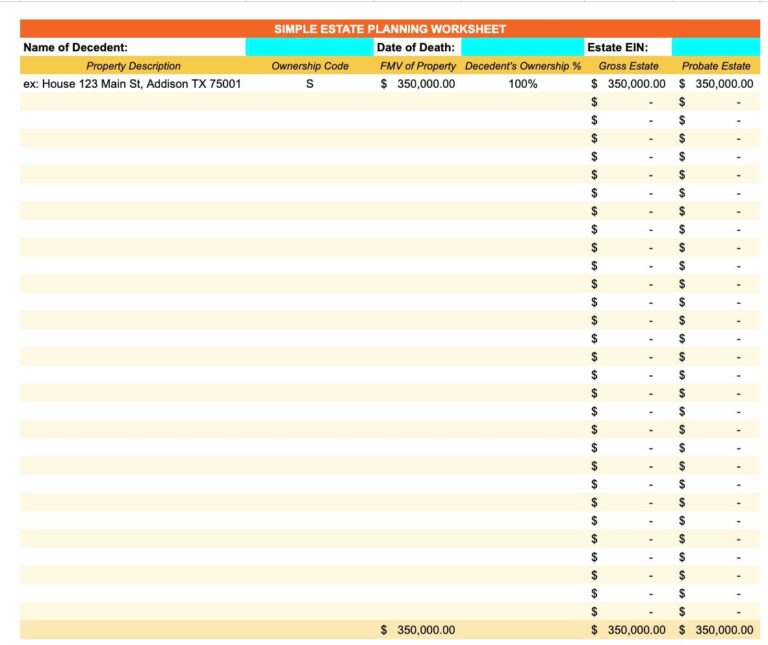
Task: Select the Date of Death label cell
Action: coord(417,47)
